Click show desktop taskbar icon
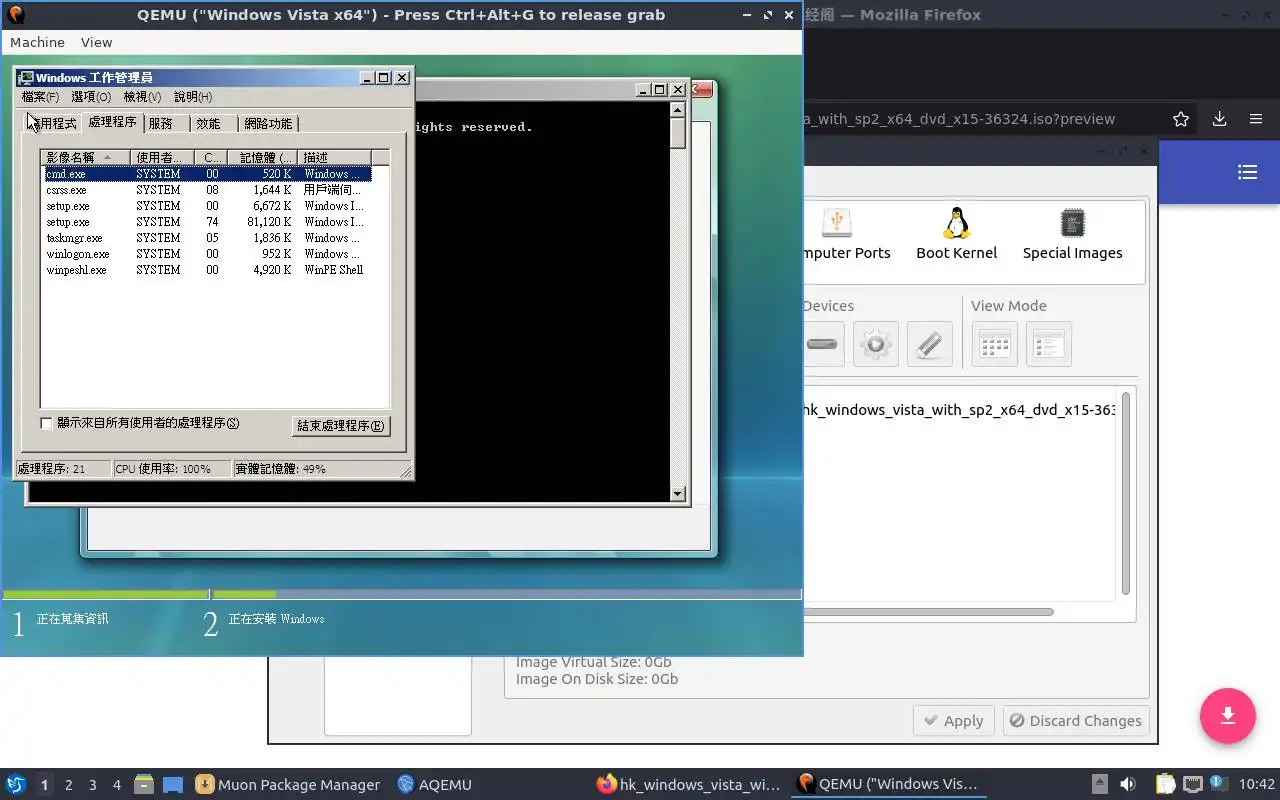This screenshot has width=1280, height=800. (173, 785)
